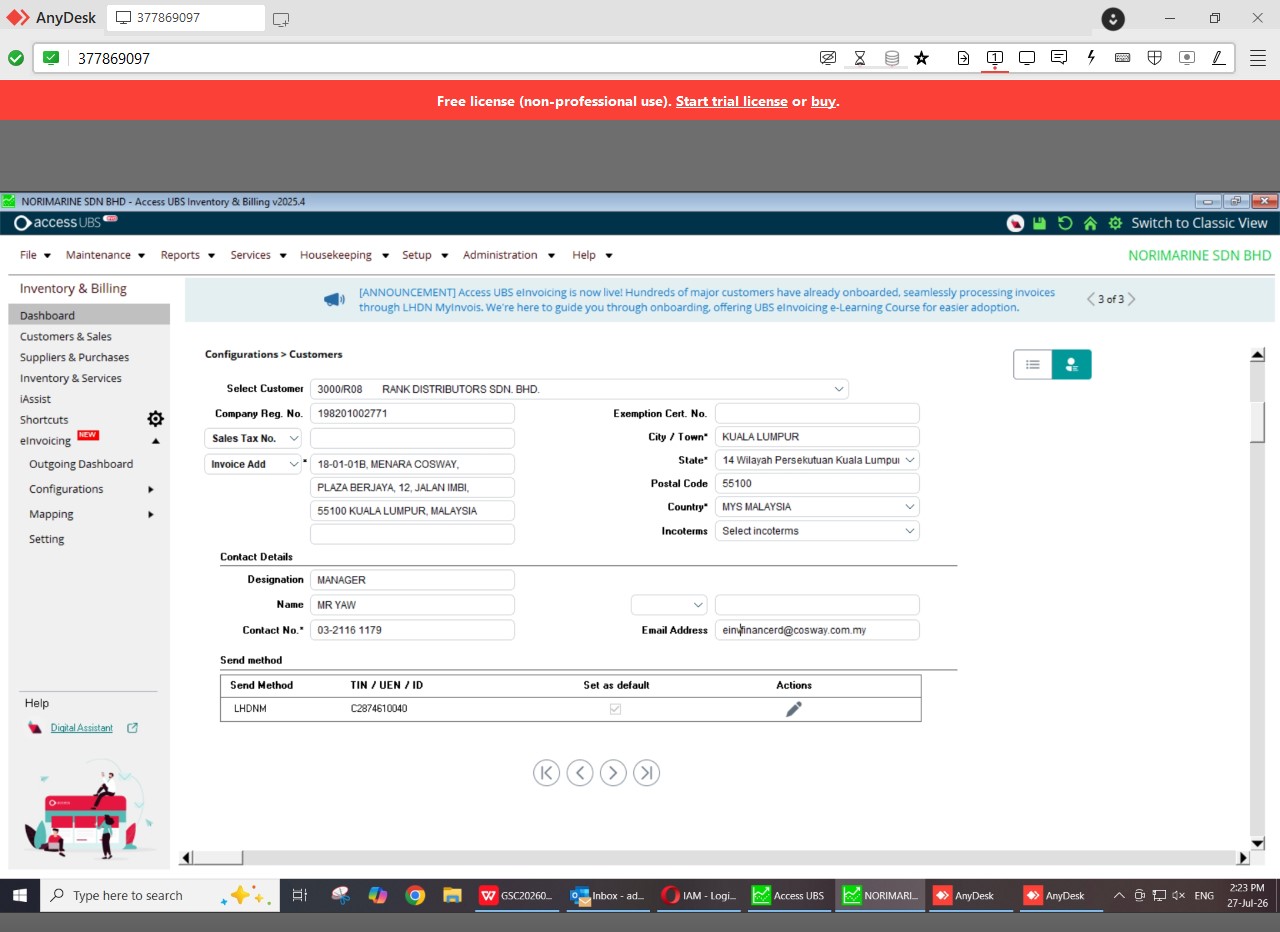Open the permissions shield icon
Image resolution: width=1280 pixels, height=932 pixels.
coord(1155,58)
